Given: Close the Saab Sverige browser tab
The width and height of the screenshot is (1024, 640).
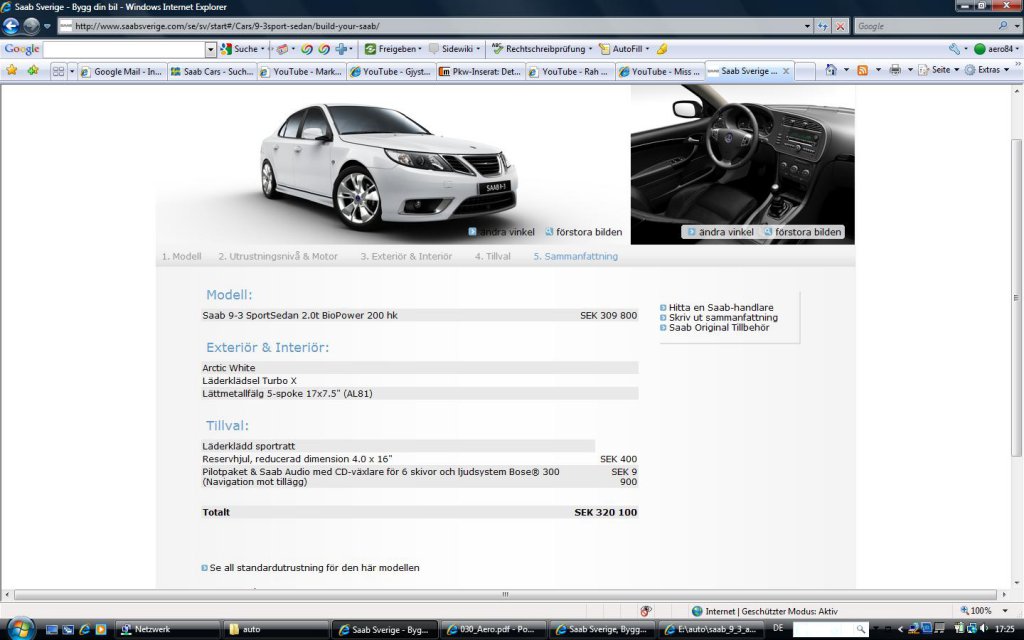Looking at the screenshot, I should [x=786, y=71].
